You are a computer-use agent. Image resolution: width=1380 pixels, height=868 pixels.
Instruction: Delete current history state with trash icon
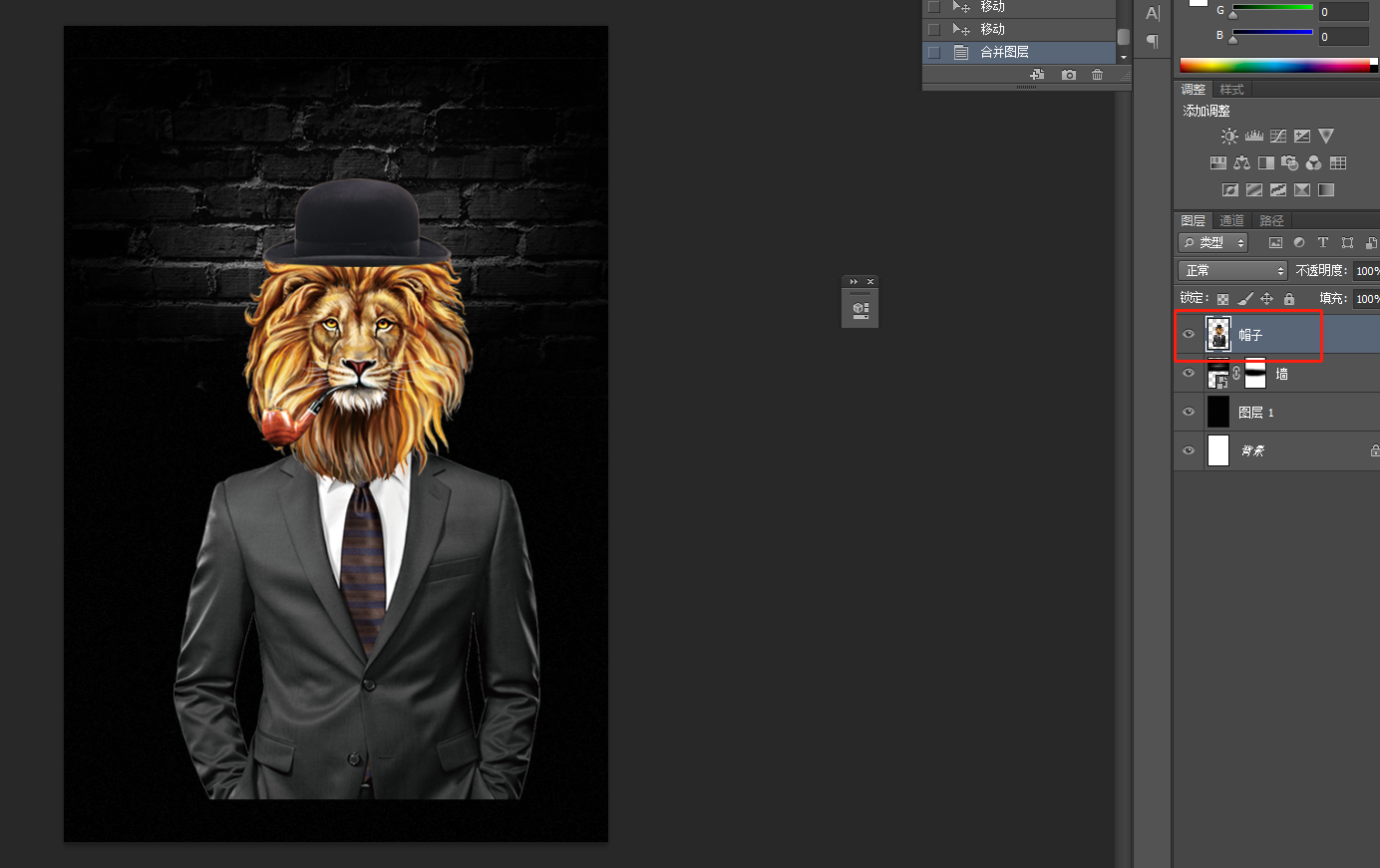click(1098, 75)
